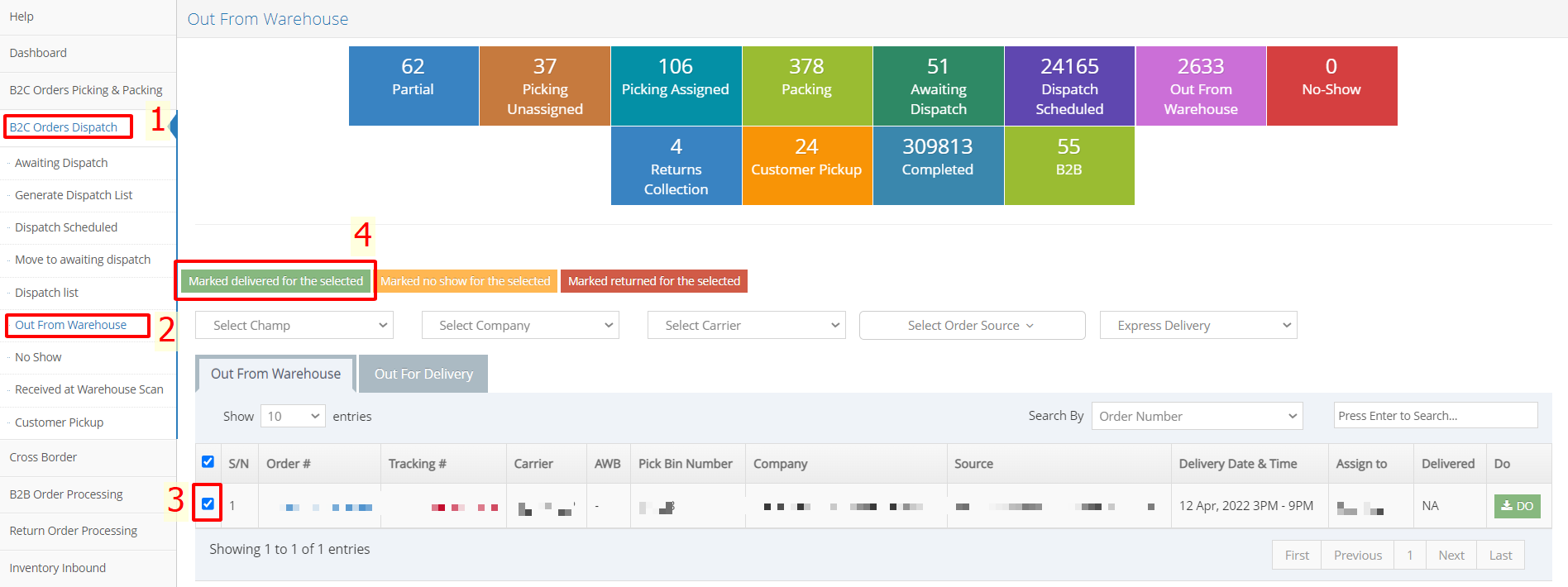Click the Press Enter to Search field
The height and width of the screenshot is (587, 1568).
click(x=1435, y=416)
